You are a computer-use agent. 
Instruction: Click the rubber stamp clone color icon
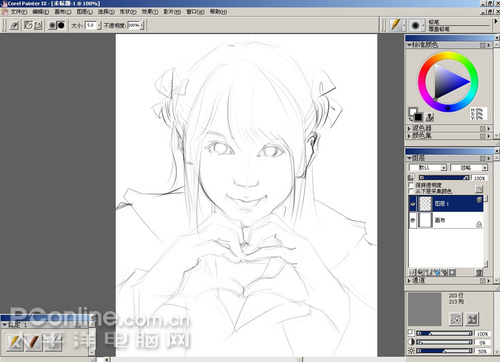(430, 117)
